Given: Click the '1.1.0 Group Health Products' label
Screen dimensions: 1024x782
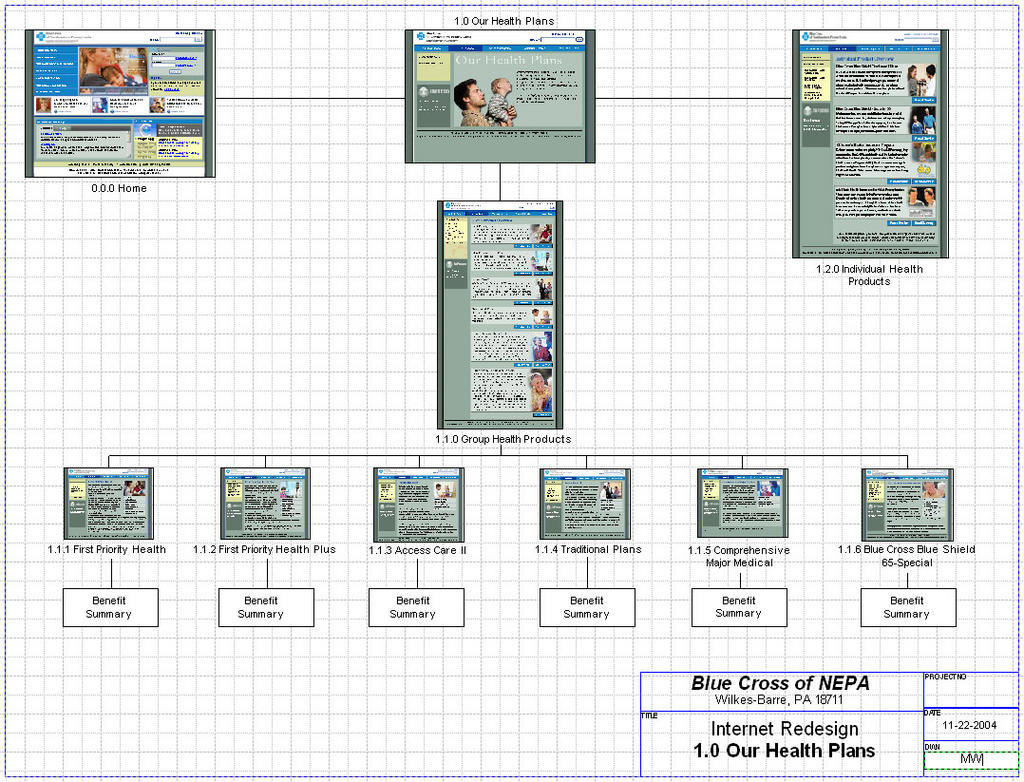Looking at the screenshot, I should point(503,439).
